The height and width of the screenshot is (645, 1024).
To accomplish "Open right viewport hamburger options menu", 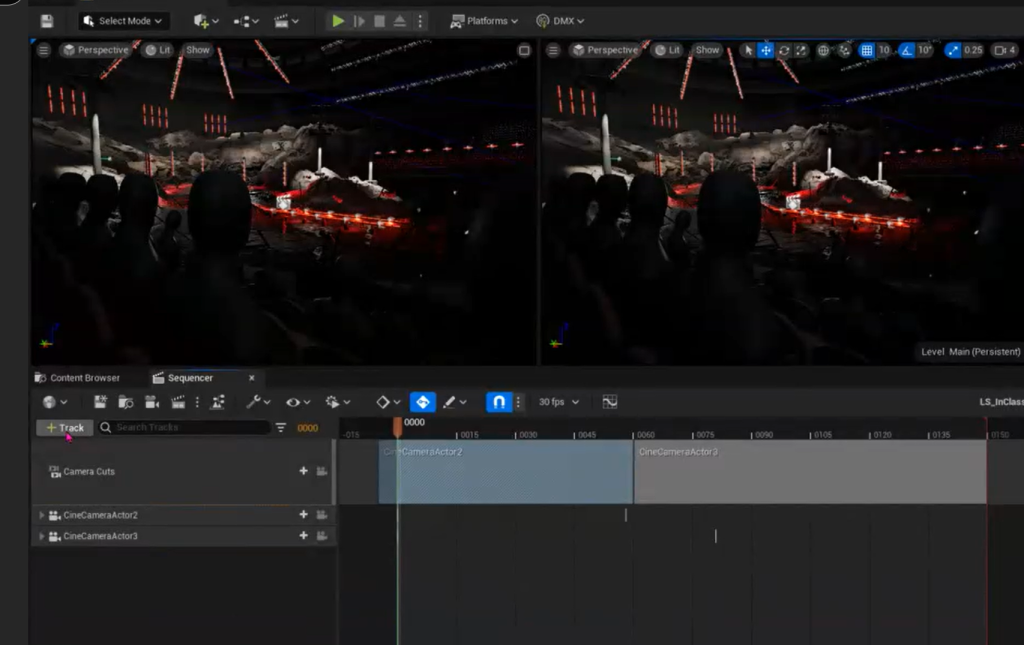I will point(553,50).
